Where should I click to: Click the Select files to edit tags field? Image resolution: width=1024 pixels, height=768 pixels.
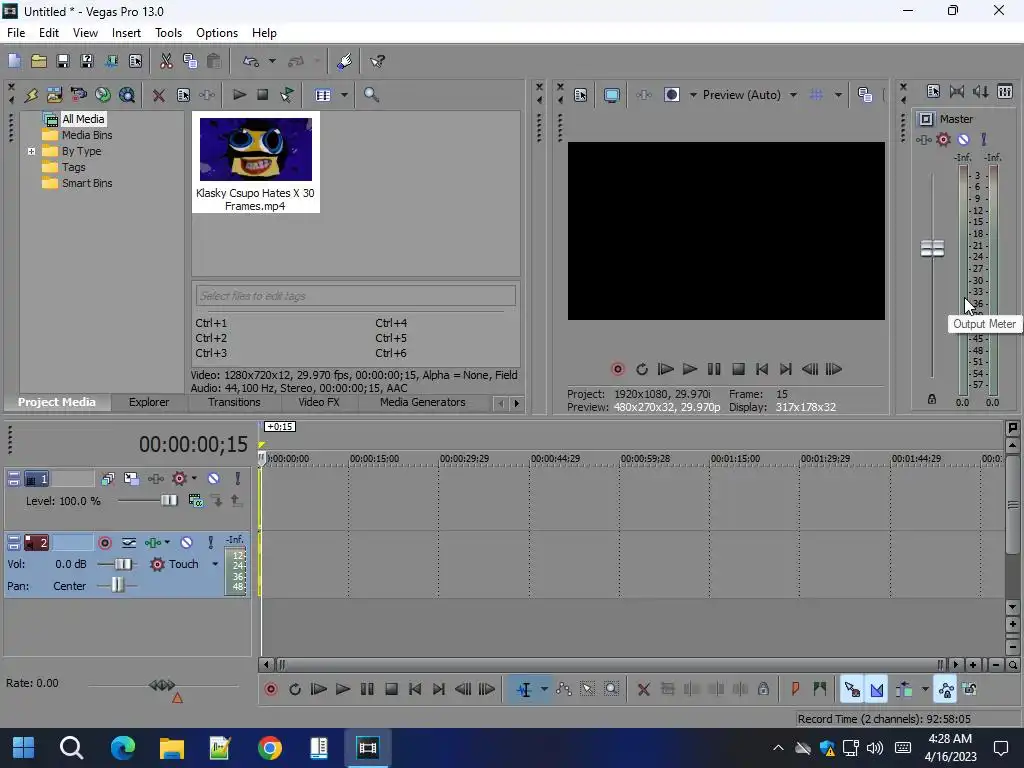pyautogui.click(x=355, y=296)
